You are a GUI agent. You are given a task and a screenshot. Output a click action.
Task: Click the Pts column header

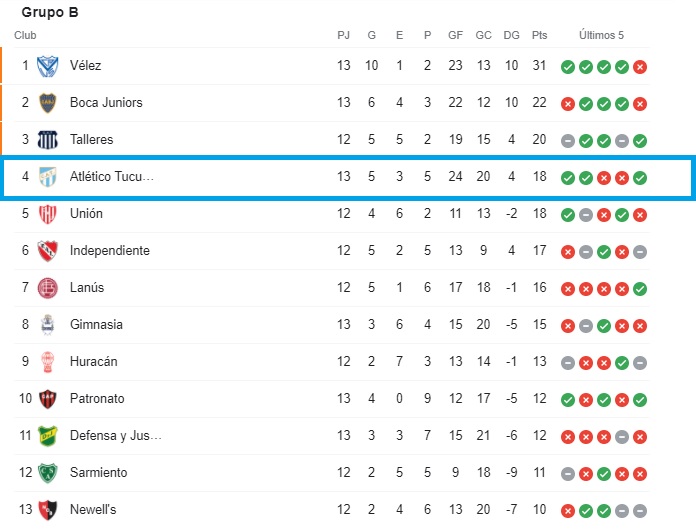540,35
